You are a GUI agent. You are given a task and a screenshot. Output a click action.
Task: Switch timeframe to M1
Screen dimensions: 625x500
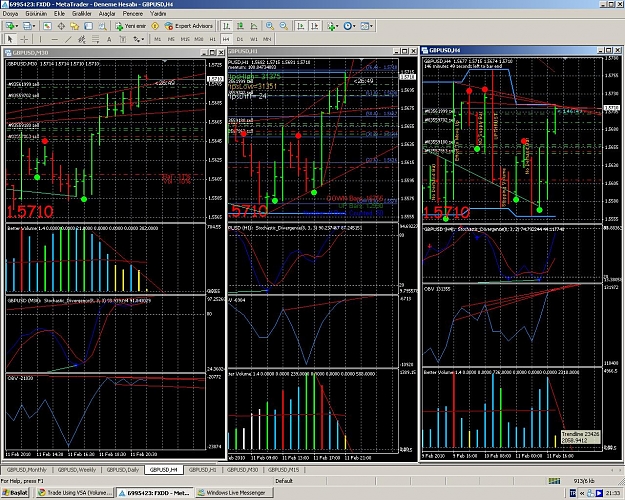pos(157,39)
